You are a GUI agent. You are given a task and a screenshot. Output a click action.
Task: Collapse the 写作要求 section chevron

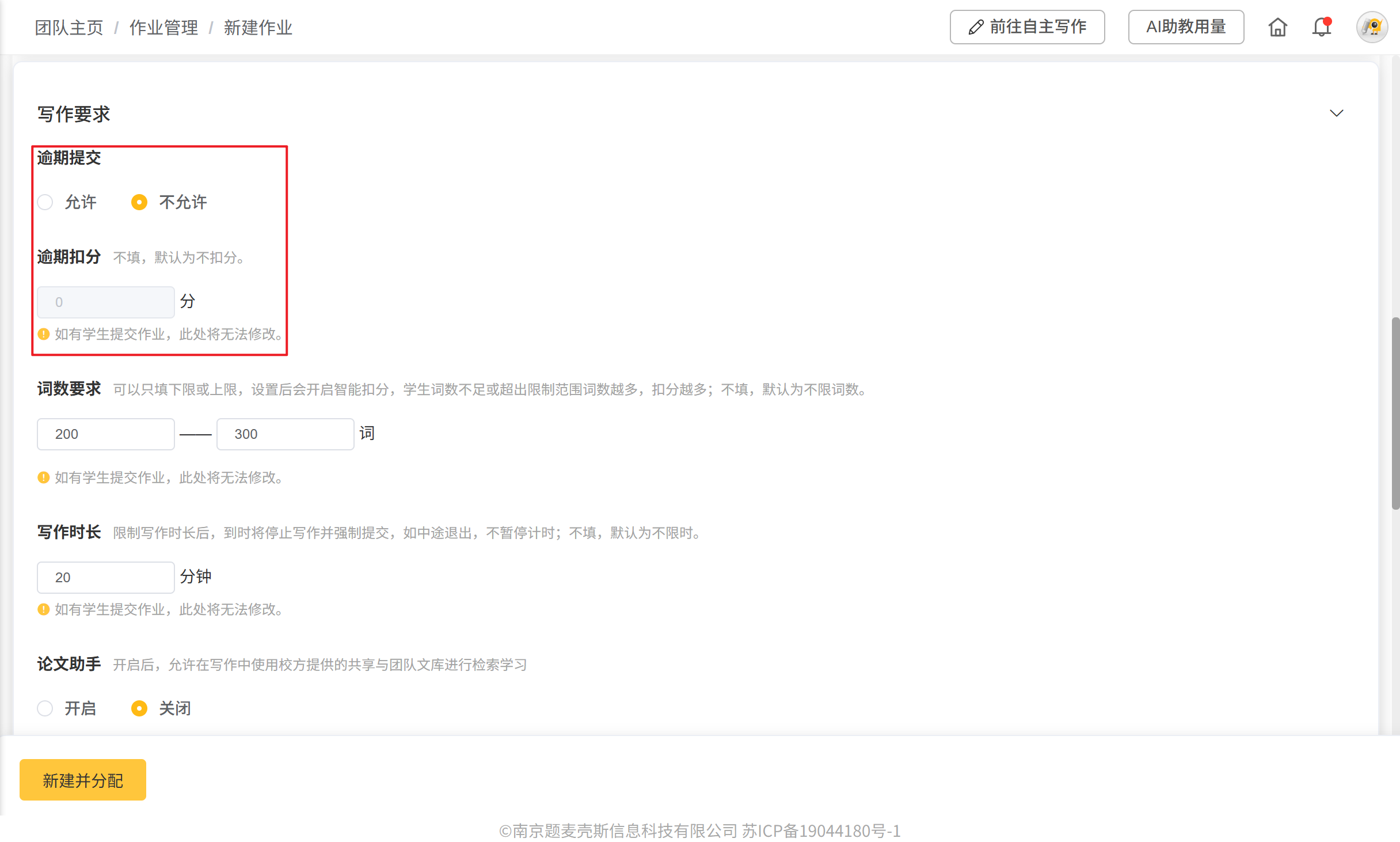(1336, 113)
